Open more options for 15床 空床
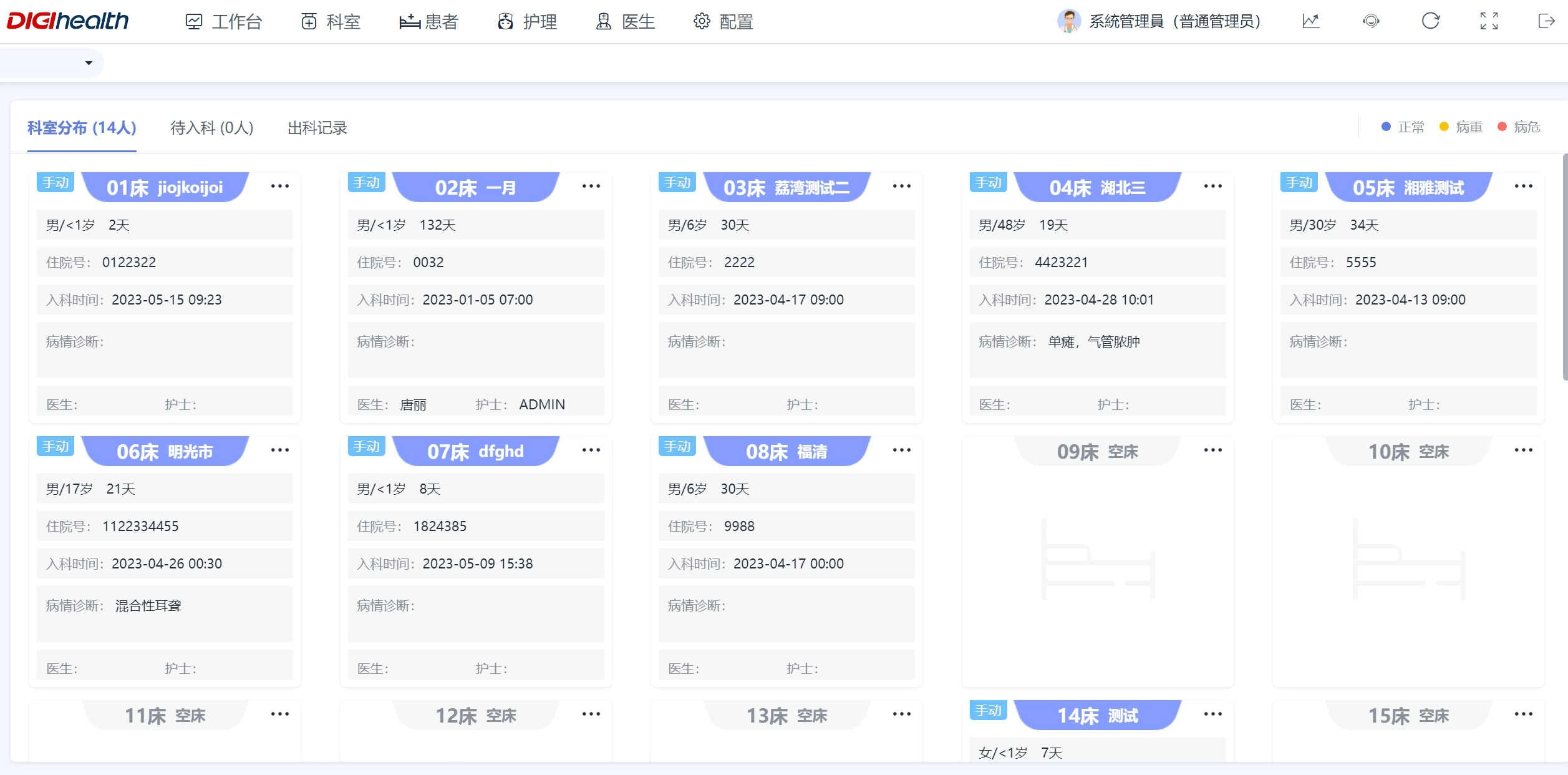 click(x=1524, y=714)
